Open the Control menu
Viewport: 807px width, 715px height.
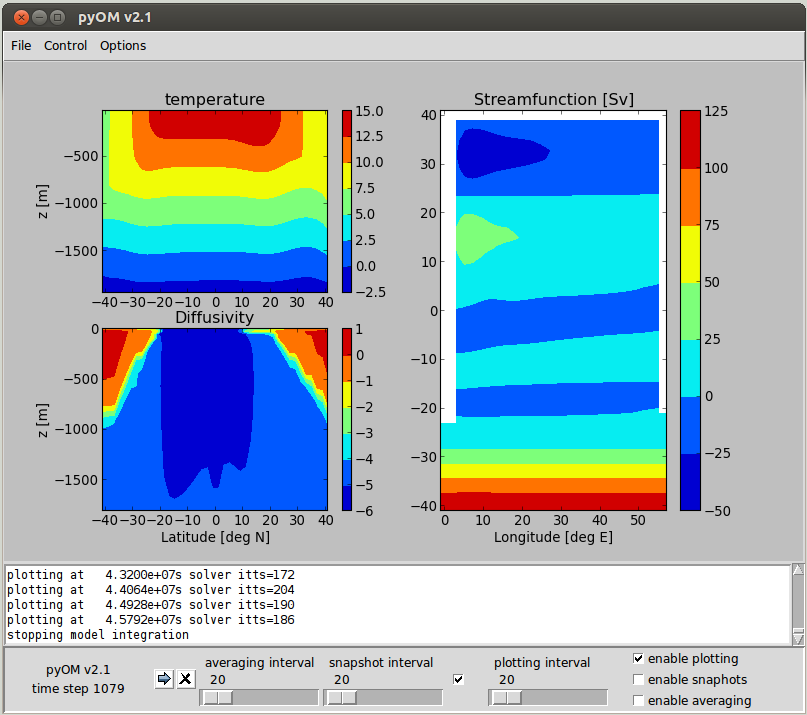[65, 45]
